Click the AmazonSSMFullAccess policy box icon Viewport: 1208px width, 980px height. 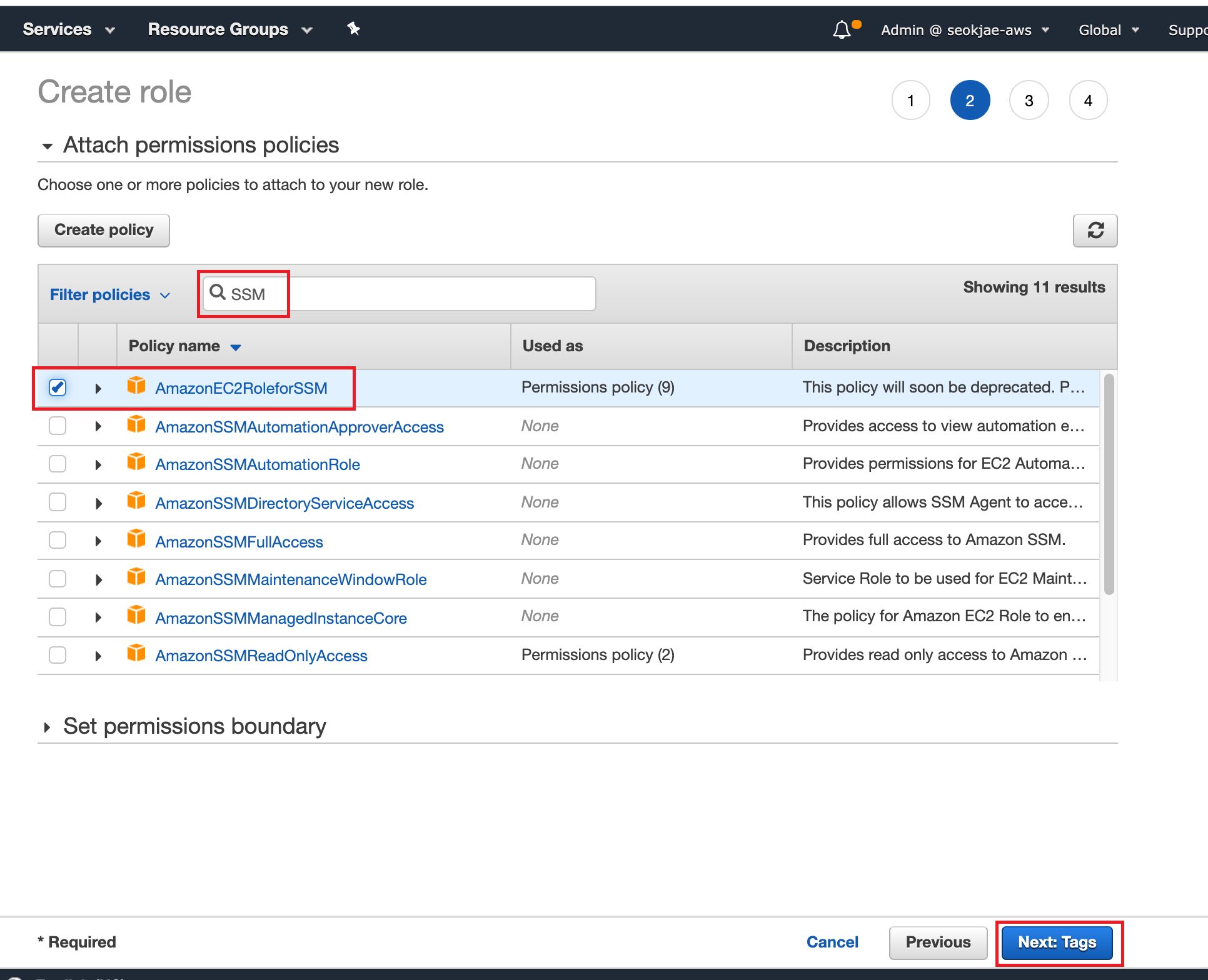(136, 539)
